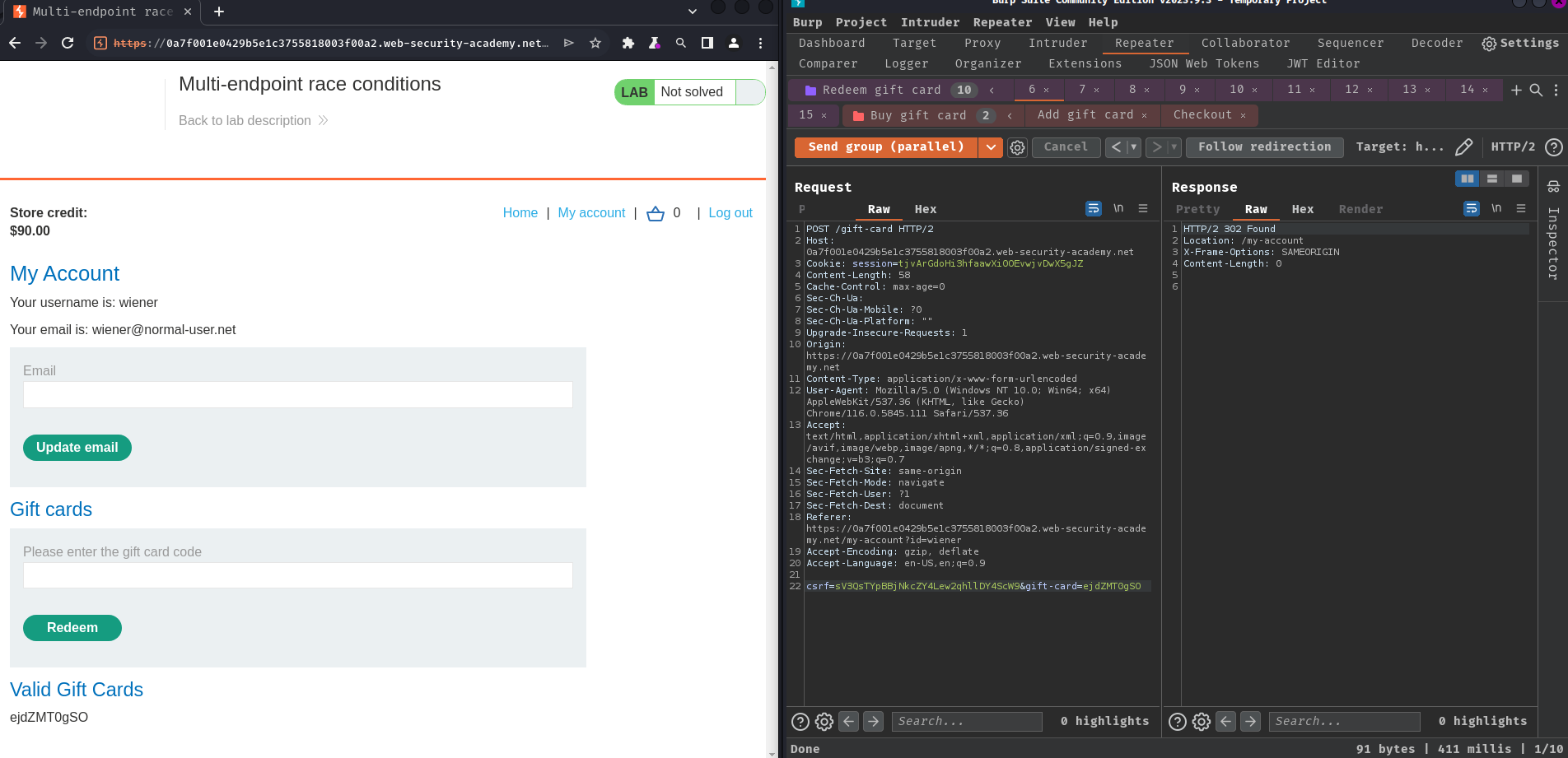1568x758 pixels.
Task: Open Burp Project menu
Action: click(x=861, y=22)
